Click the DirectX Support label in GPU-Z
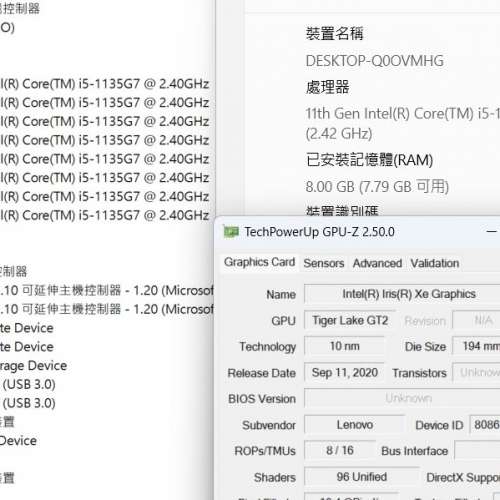Image resolution: width=500 pixels, height=500 pixels. pos(463,478)
